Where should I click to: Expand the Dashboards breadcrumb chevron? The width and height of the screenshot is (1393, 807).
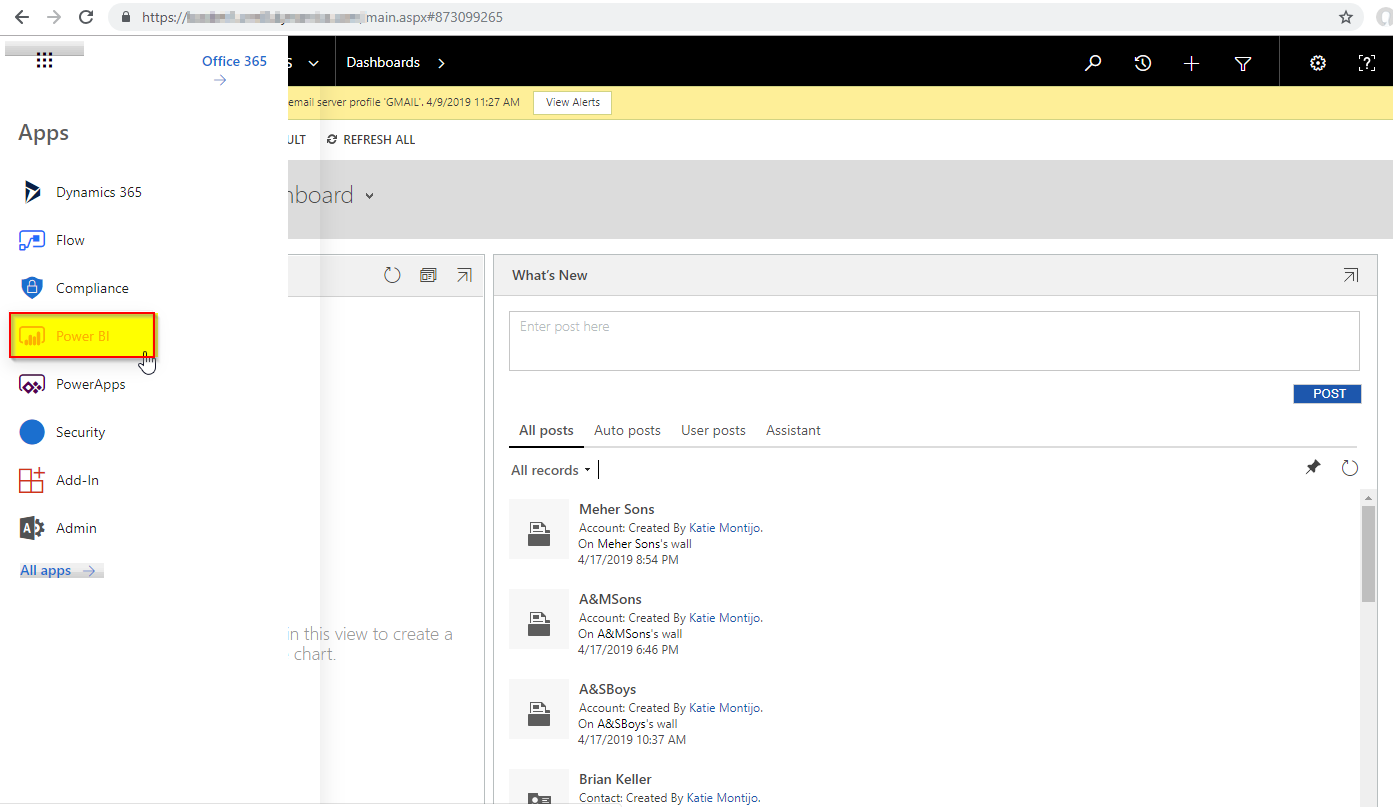pyautogui.click(x=441, y=63)
